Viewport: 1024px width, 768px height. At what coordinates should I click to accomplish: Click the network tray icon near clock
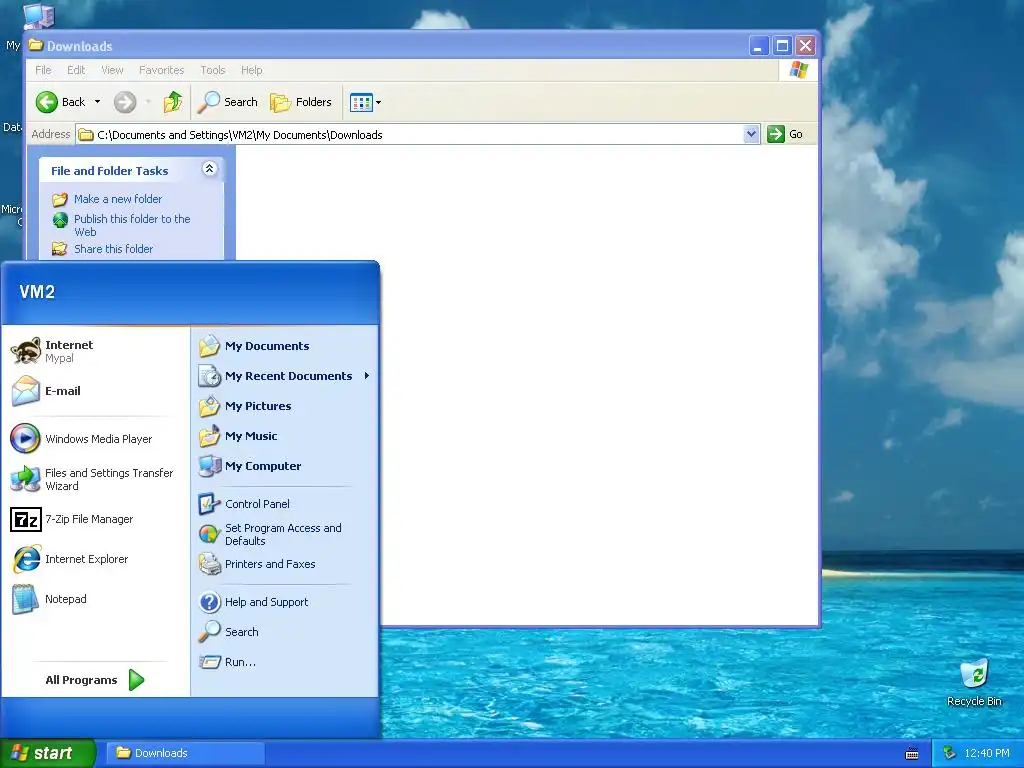950,754
